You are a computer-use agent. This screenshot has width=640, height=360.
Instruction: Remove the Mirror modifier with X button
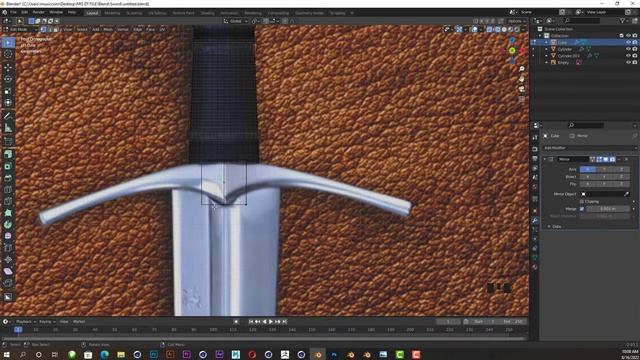point(626,159)
